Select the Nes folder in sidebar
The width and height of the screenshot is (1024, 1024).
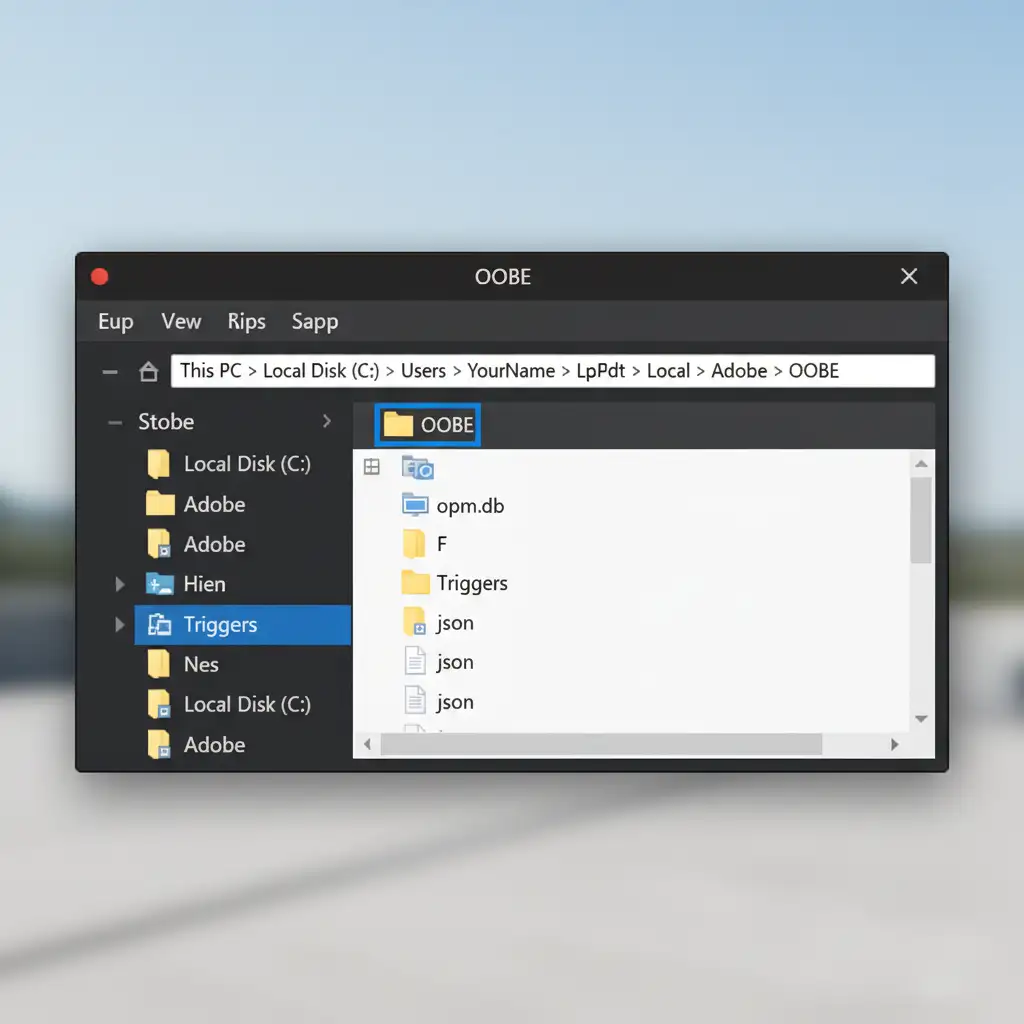pos(200,664)
